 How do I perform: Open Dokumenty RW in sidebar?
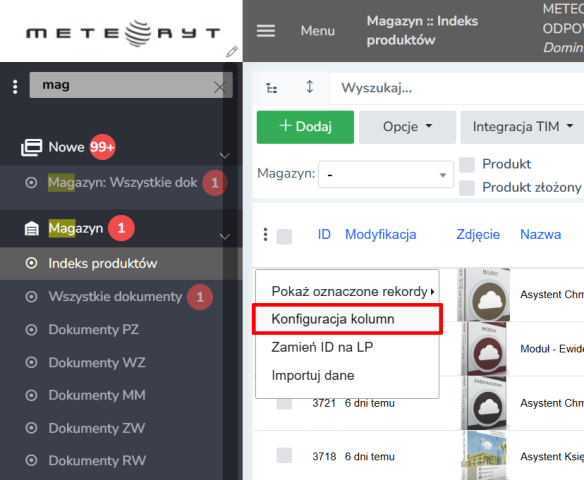pyautogui.click(x=97, y=461)
